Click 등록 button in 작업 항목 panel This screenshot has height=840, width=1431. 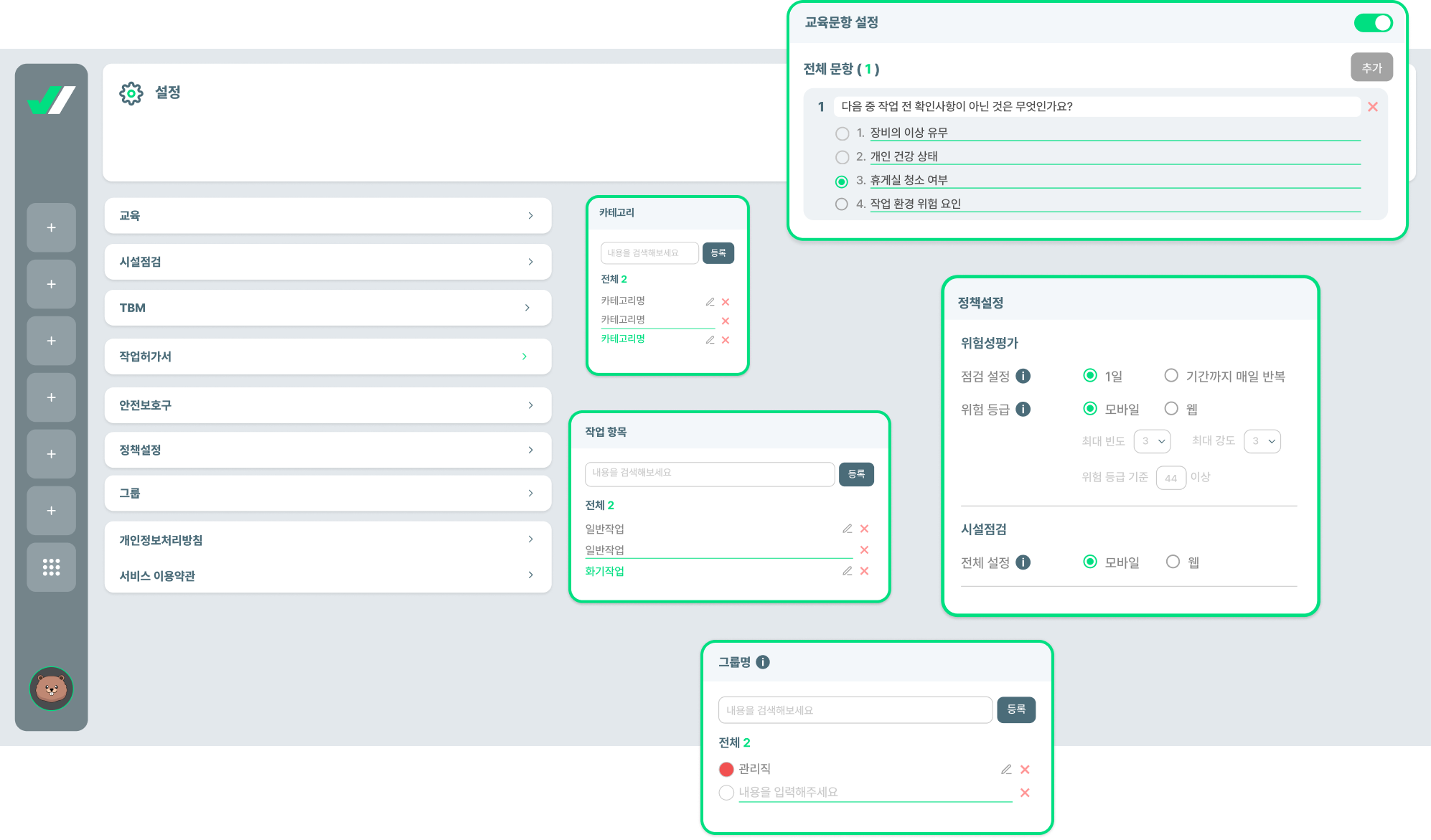[856, 474]
